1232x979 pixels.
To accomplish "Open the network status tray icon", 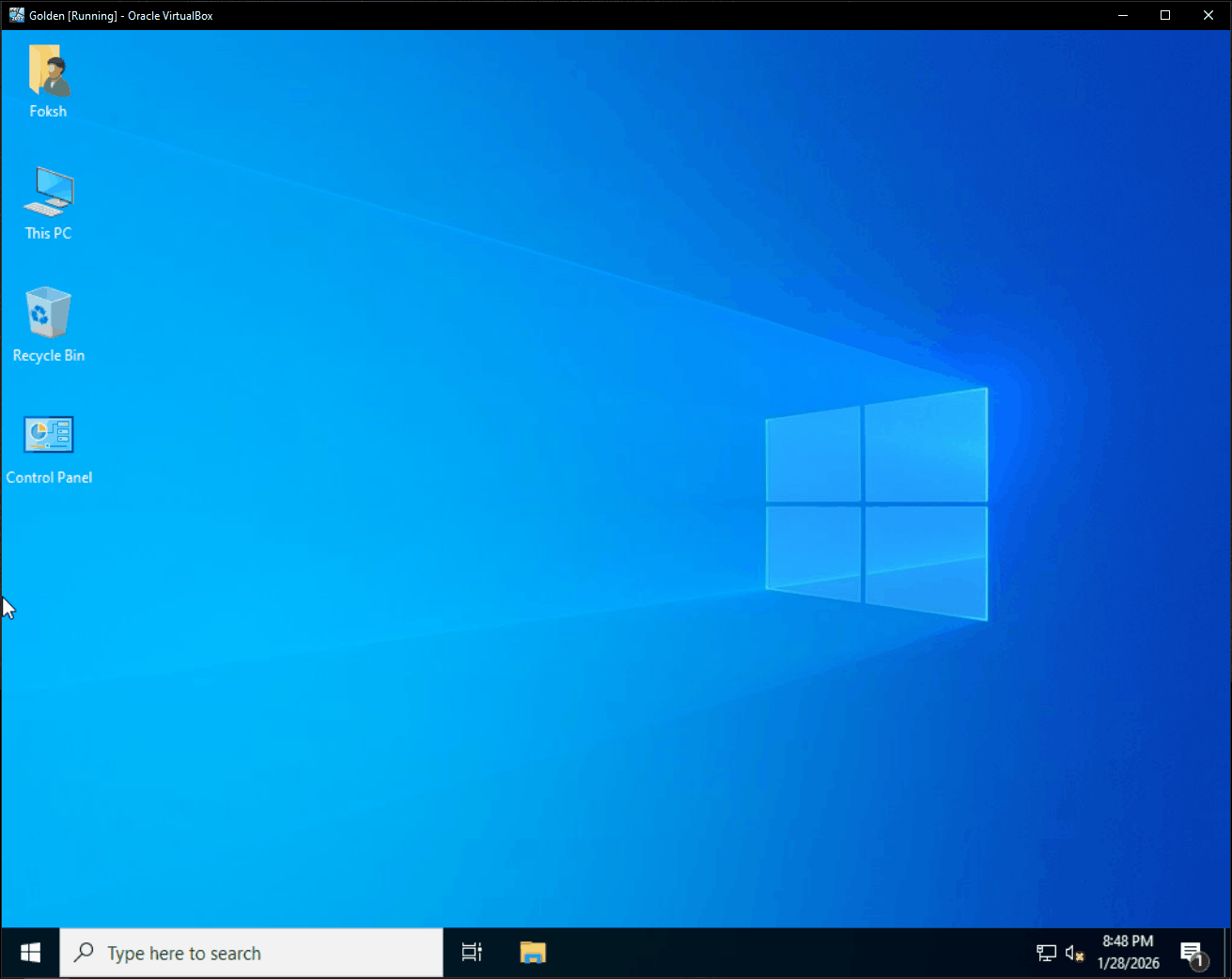I will (x=1046, y=953).
